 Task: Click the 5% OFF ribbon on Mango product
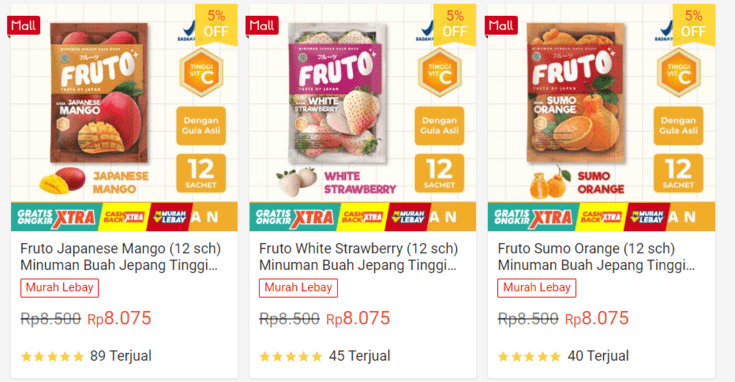(x=216, y=24)
